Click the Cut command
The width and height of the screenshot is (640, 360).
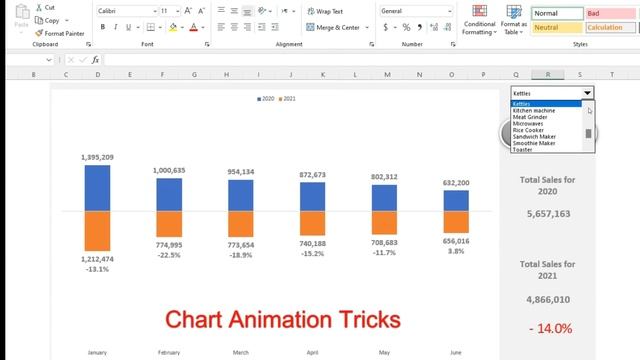45,7
